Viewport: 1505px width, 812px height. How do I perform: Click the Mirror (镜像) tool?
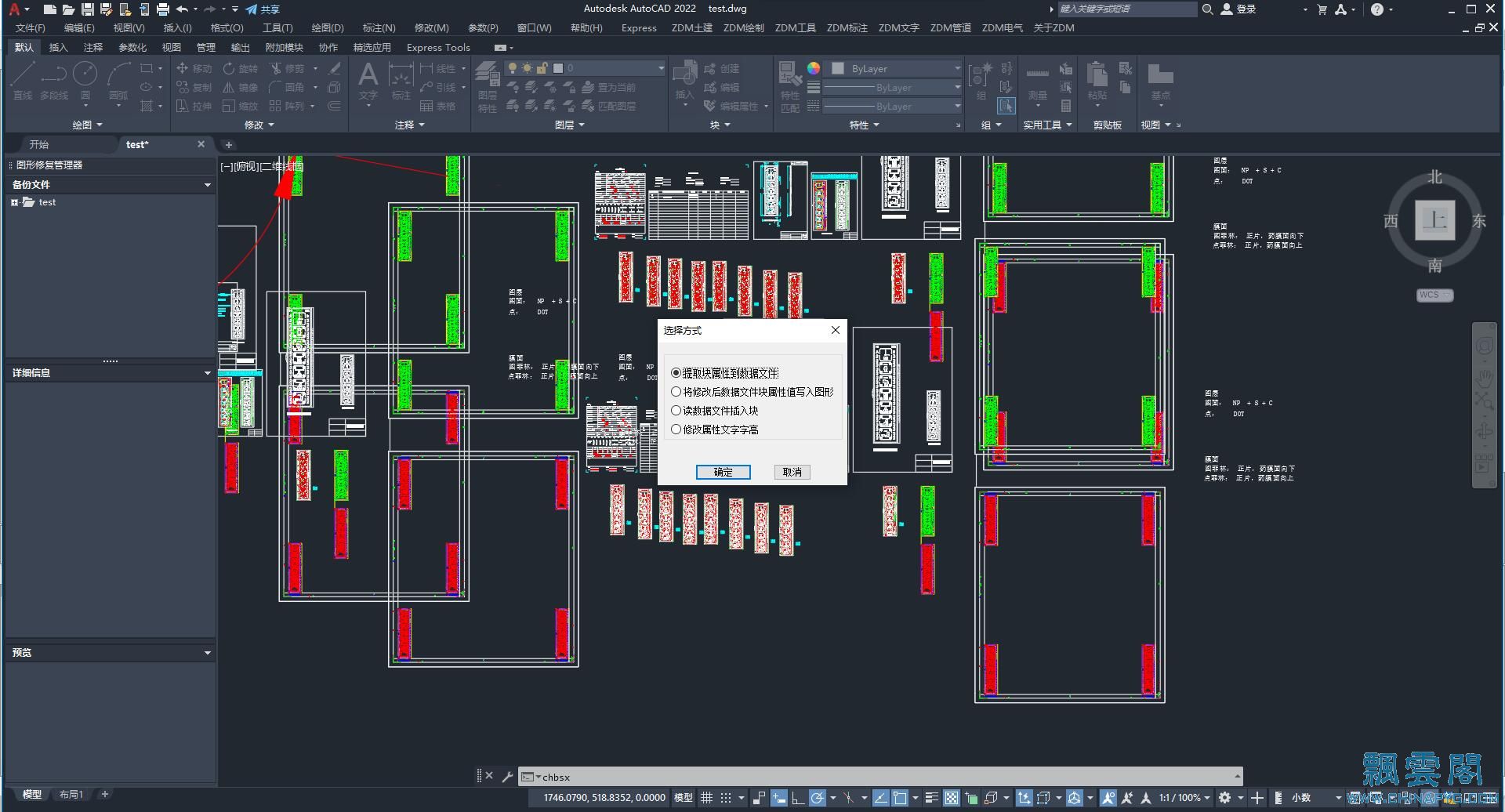[241, 87]
